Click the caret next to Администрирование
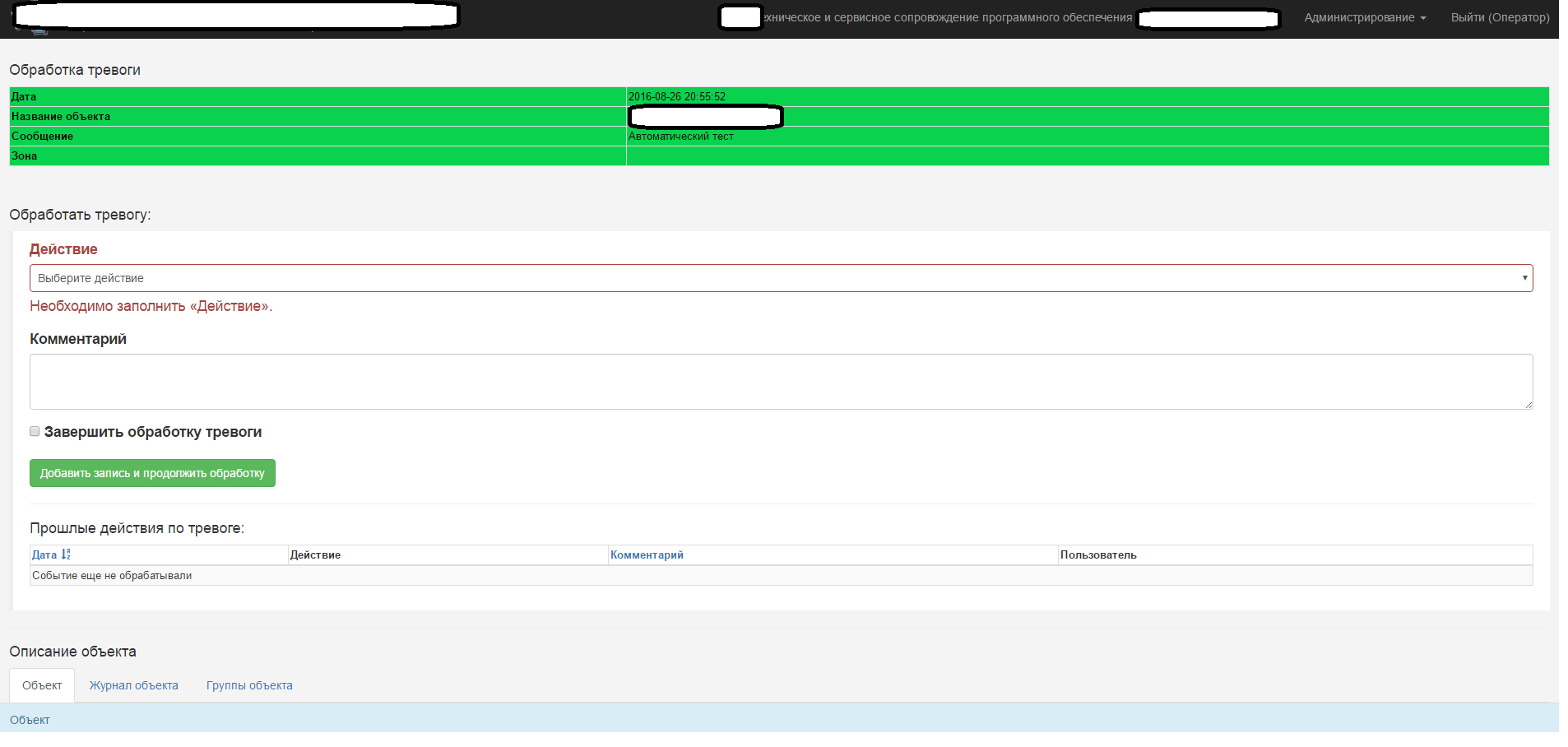Image resolution: width=1568 pixels, height=747 pixels. coord(1423,18)
